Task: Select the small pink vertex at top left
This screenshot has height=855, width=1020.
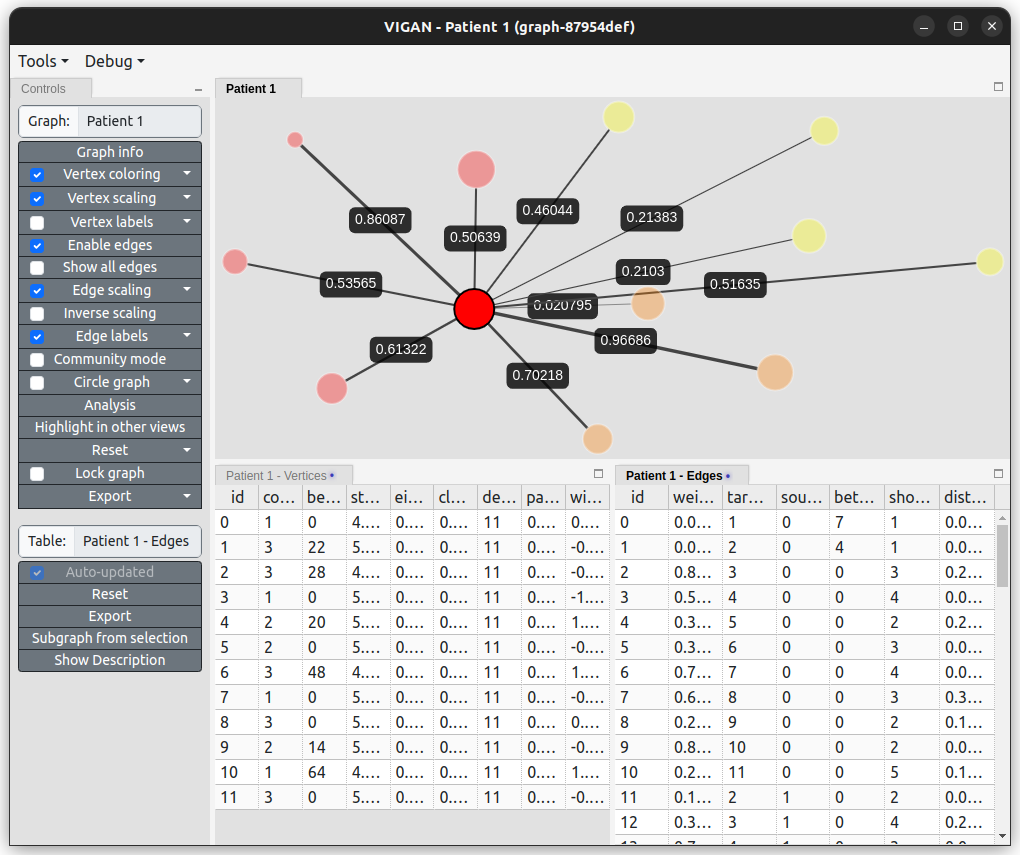Action: tap(295, 140)
